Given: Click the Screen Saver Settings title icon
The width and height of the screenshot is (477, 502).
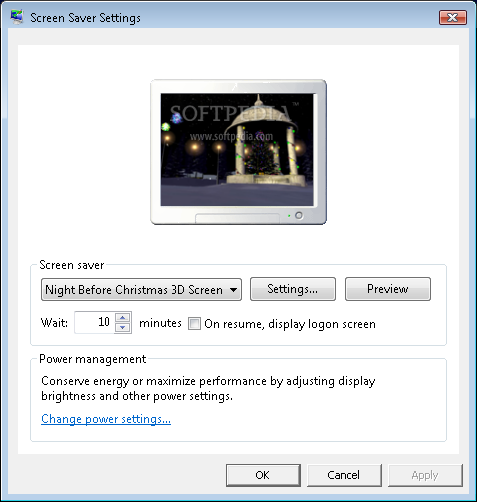Looking at the screenshot, I should [17, 17].
